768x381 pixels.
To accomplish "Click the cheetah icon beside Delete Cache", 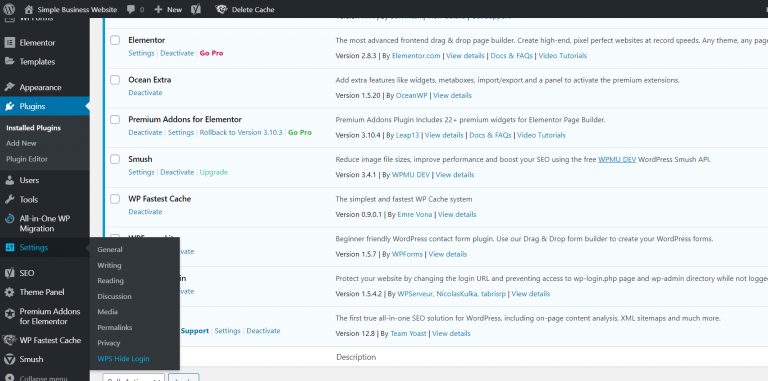I will [x=221, y=9].
